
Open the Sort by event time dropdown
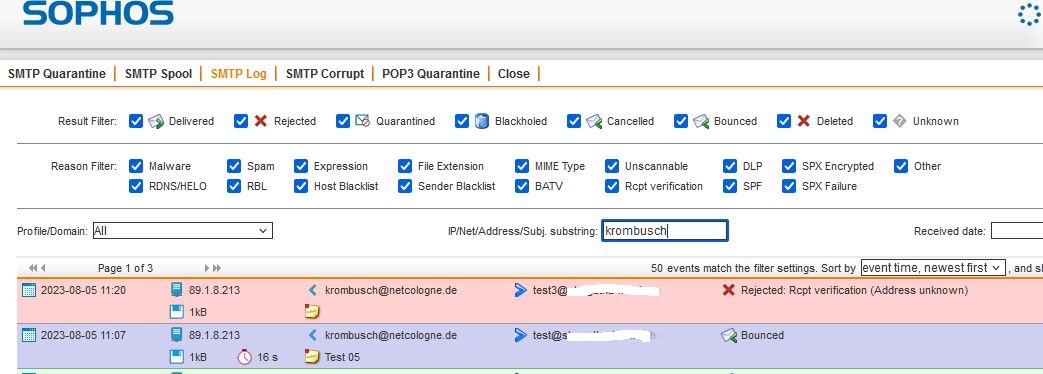(x=932, y=268)
